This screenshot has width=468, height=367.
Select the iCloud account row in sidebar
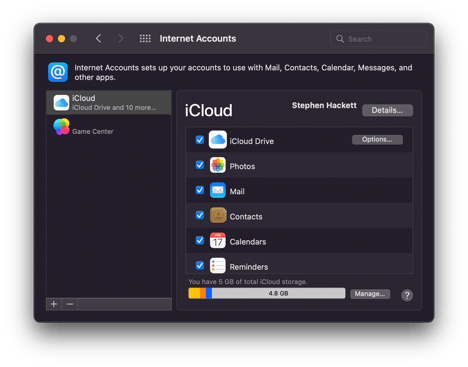coord(109,103)
